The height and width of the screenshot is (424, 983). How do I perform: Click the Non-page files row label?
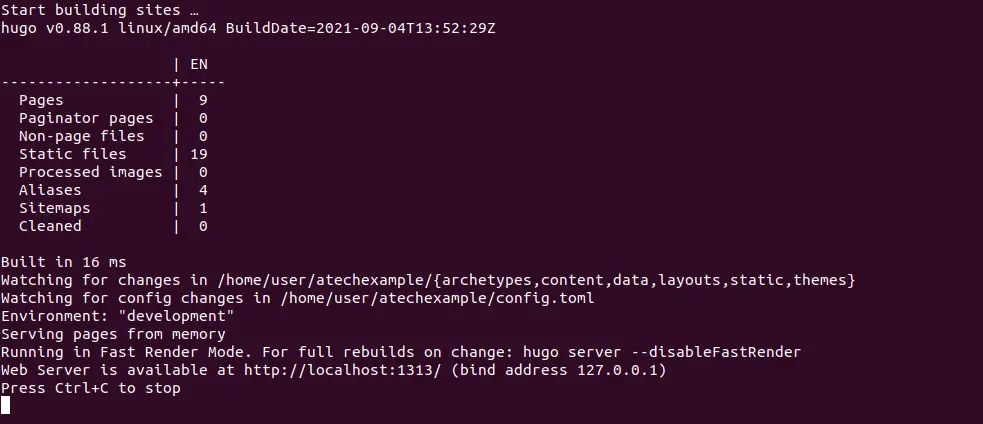point(81,136)
